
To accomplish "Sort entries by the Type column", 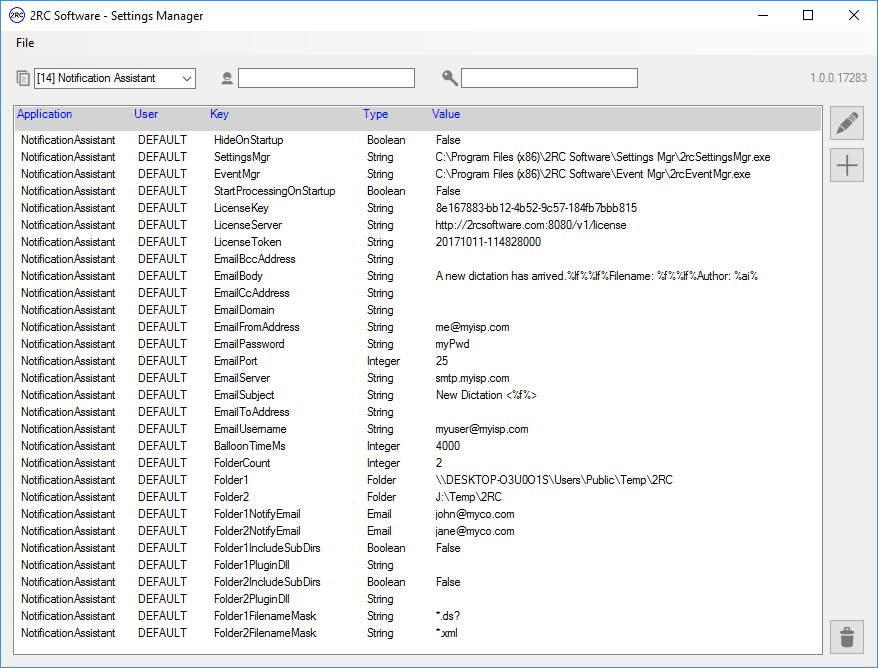I will click(374, 113).
